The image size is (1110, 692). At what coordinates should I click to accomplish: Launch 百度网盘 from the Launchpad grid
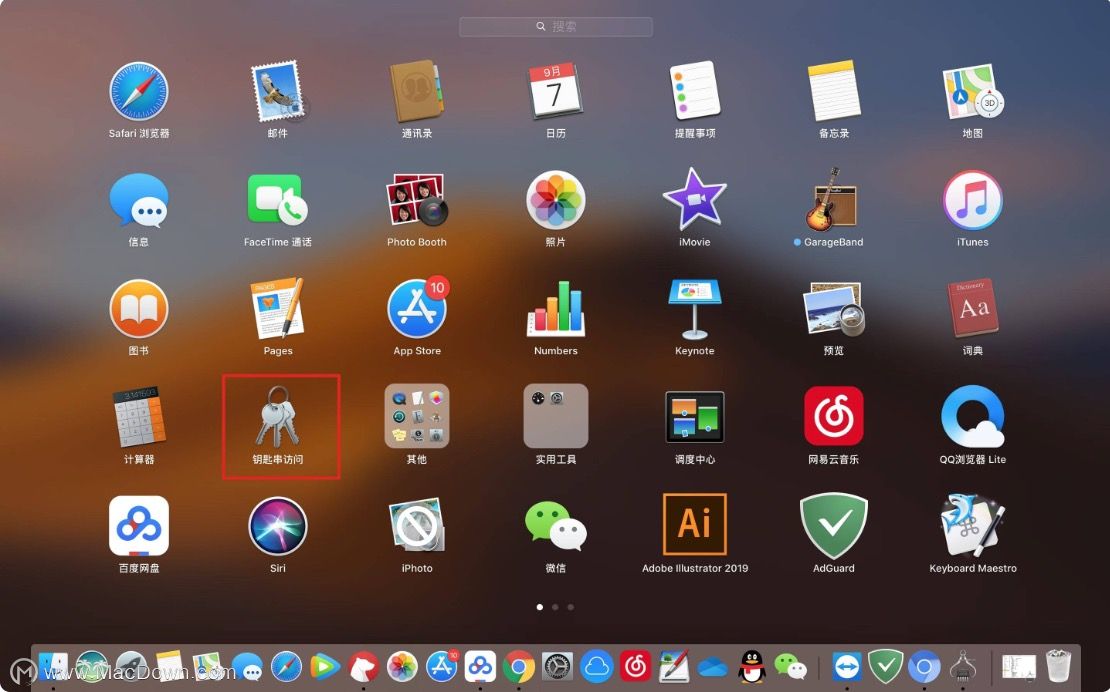click(139, 526)
